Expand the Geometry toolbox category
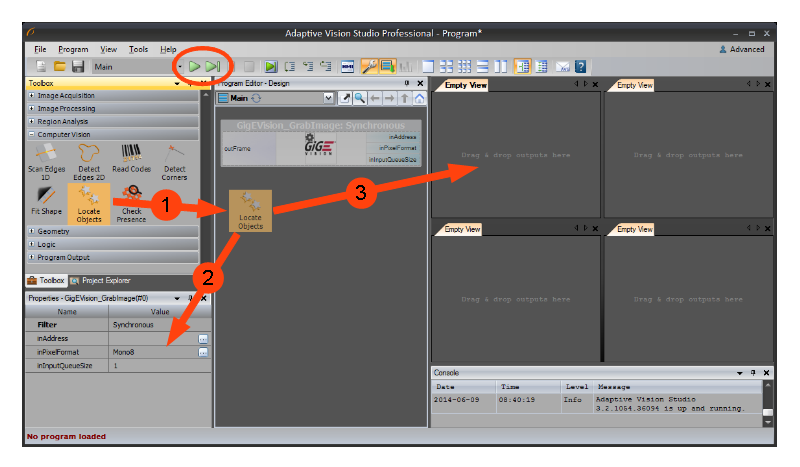 (32, 231)
